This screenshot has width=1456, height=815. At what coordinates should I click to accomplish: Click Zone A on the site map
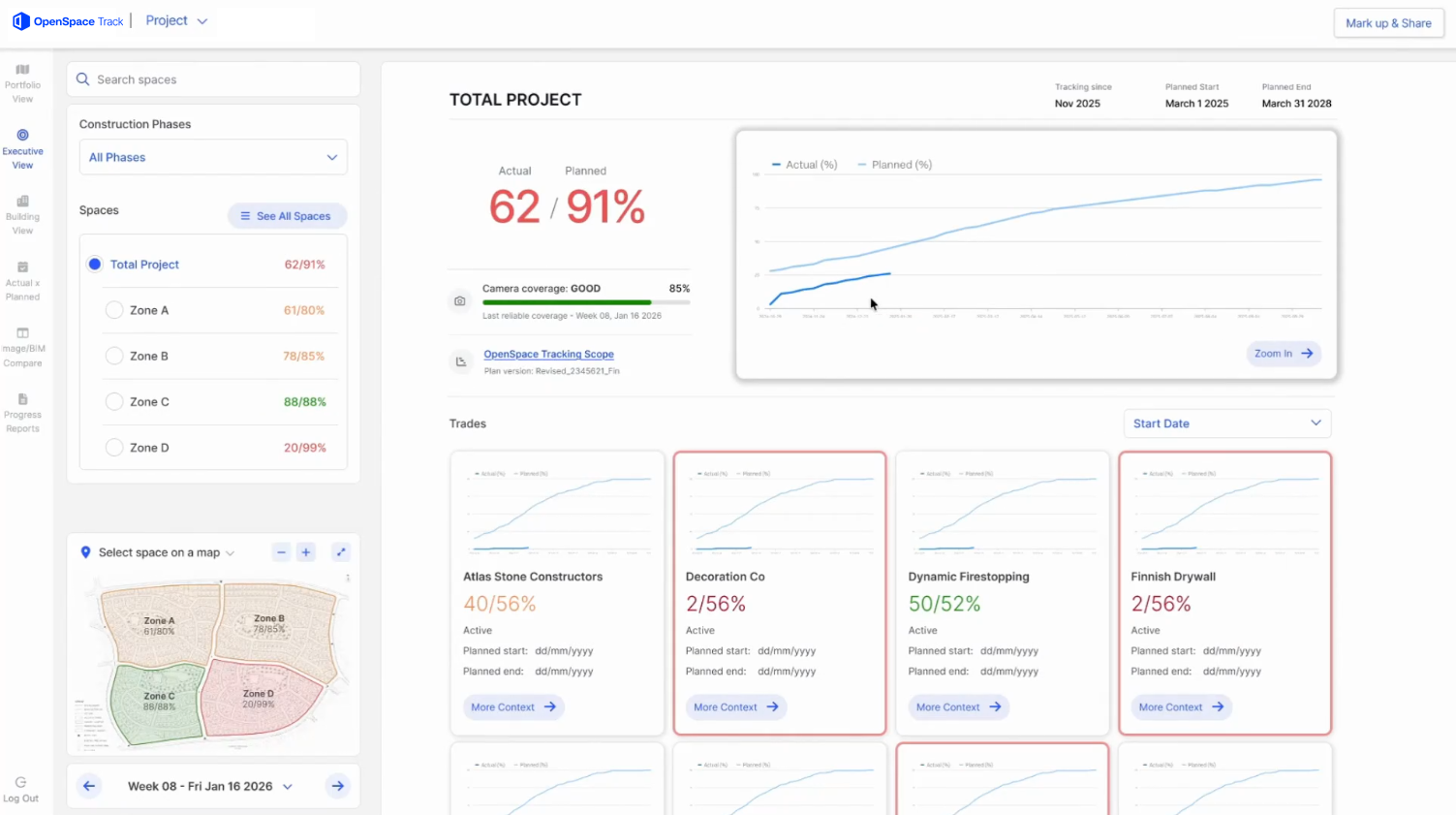point(160,626)
